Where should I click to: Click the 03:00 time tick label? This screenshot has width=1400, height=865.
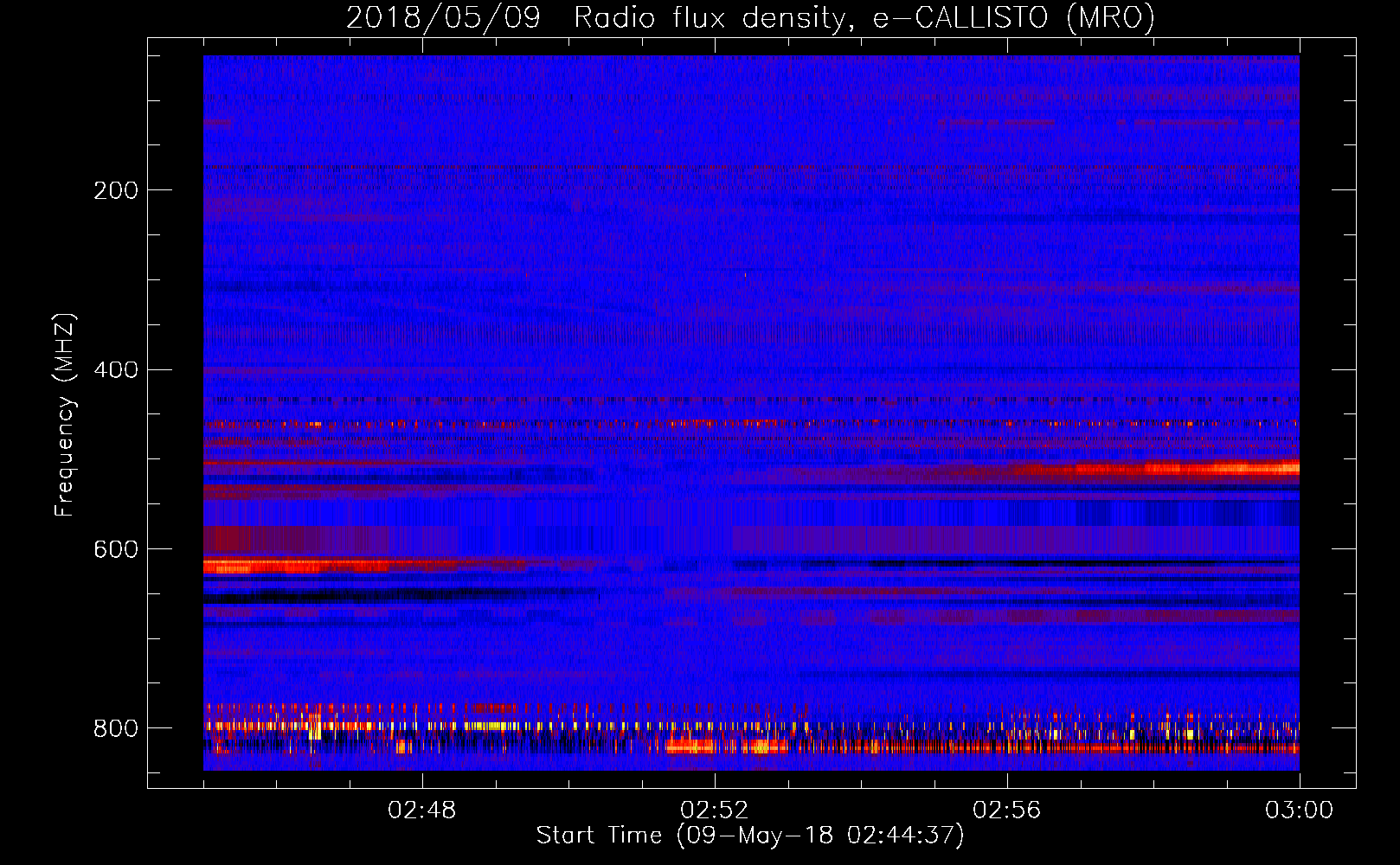(1300, 811)
